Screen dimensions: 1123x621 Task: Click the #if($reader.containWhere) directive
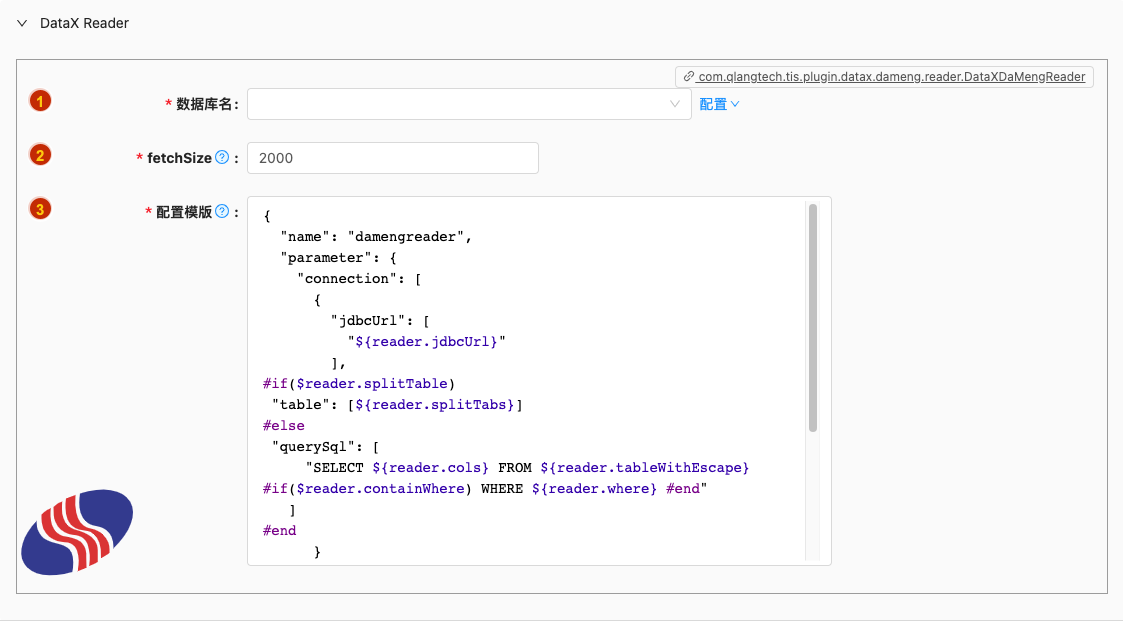tap(367, 488)
